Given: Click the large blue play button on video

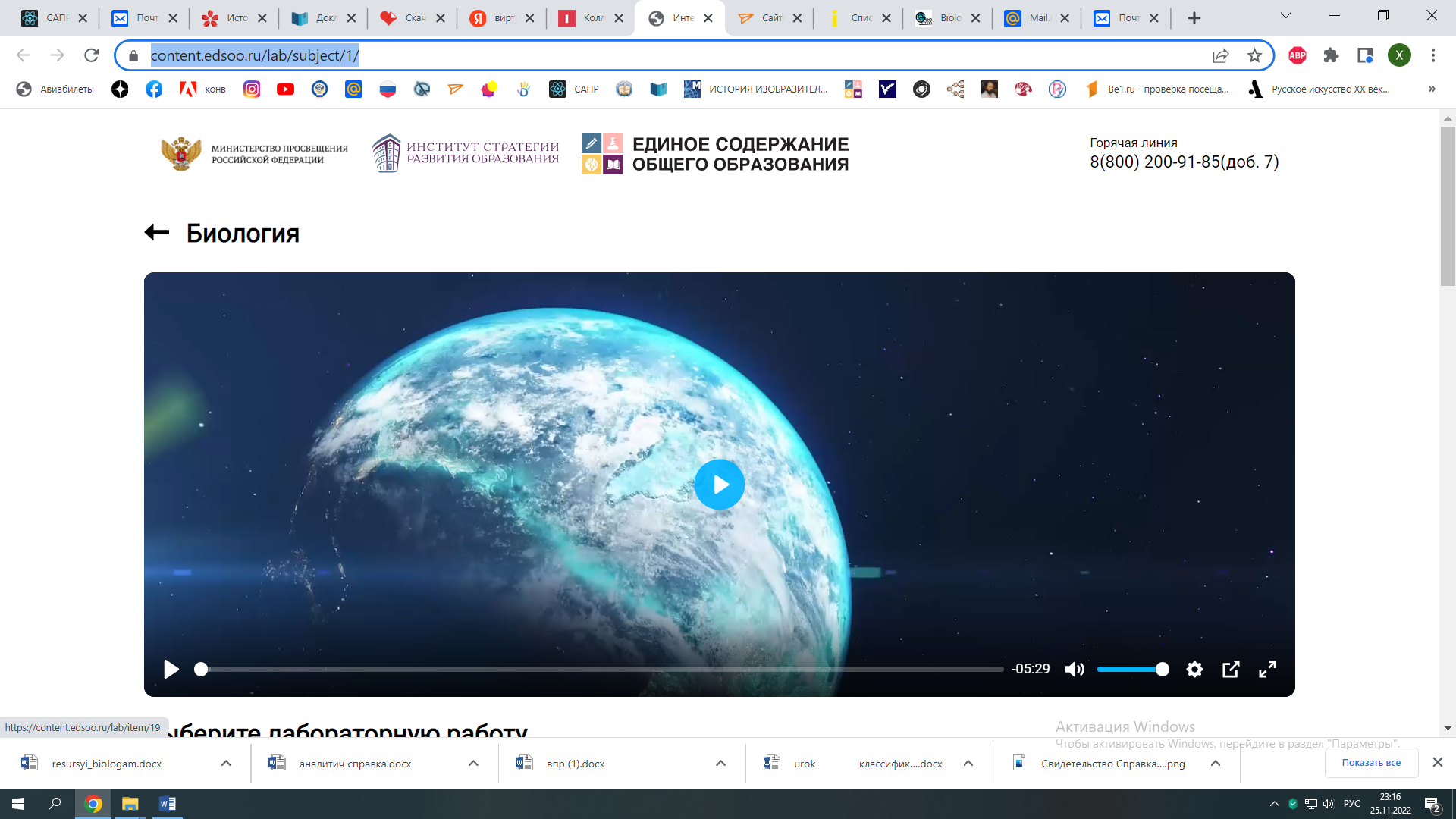Looking at the screenshot, I should coord(719,485).
